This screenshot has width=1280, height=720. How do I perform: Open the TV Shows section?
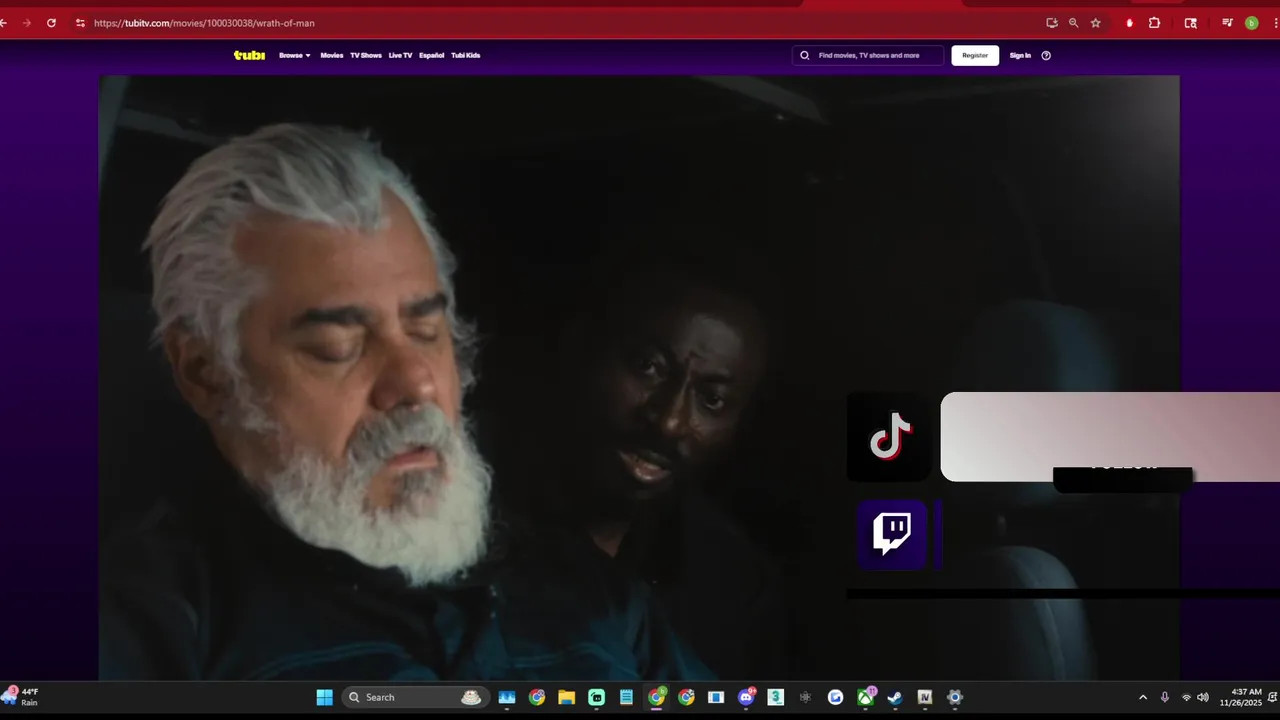[365, 55]
